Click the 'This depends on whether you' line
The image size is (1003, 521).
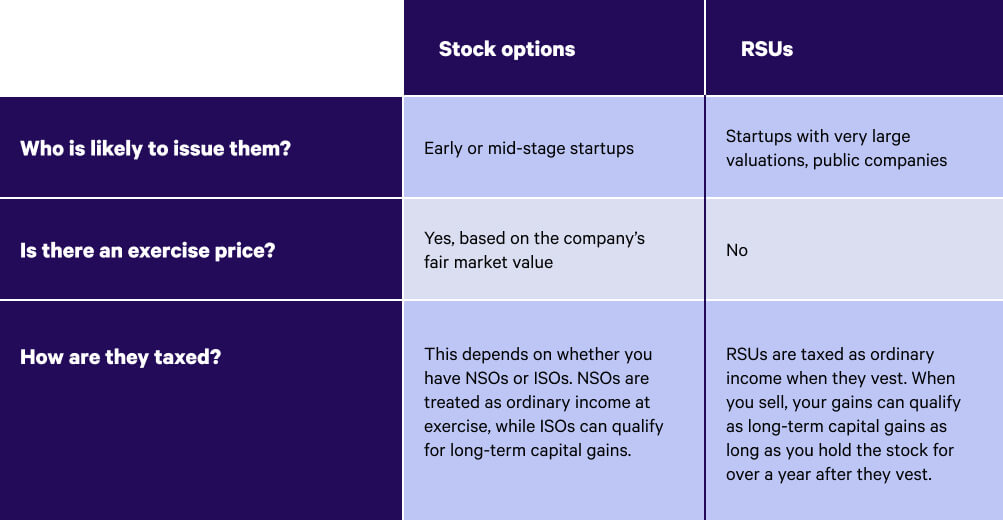coord(538,354)
